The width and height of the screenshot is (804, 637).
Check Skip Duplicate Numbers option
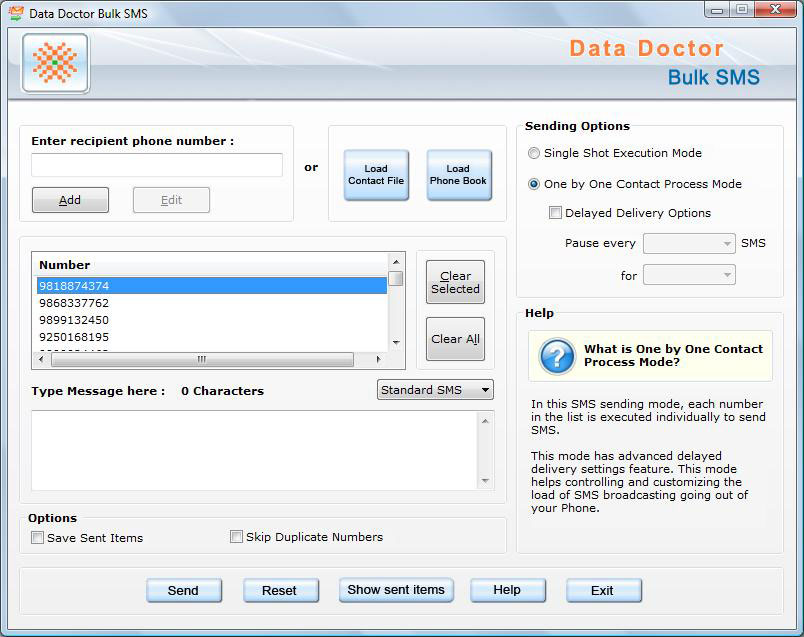(x=237, y=537)
